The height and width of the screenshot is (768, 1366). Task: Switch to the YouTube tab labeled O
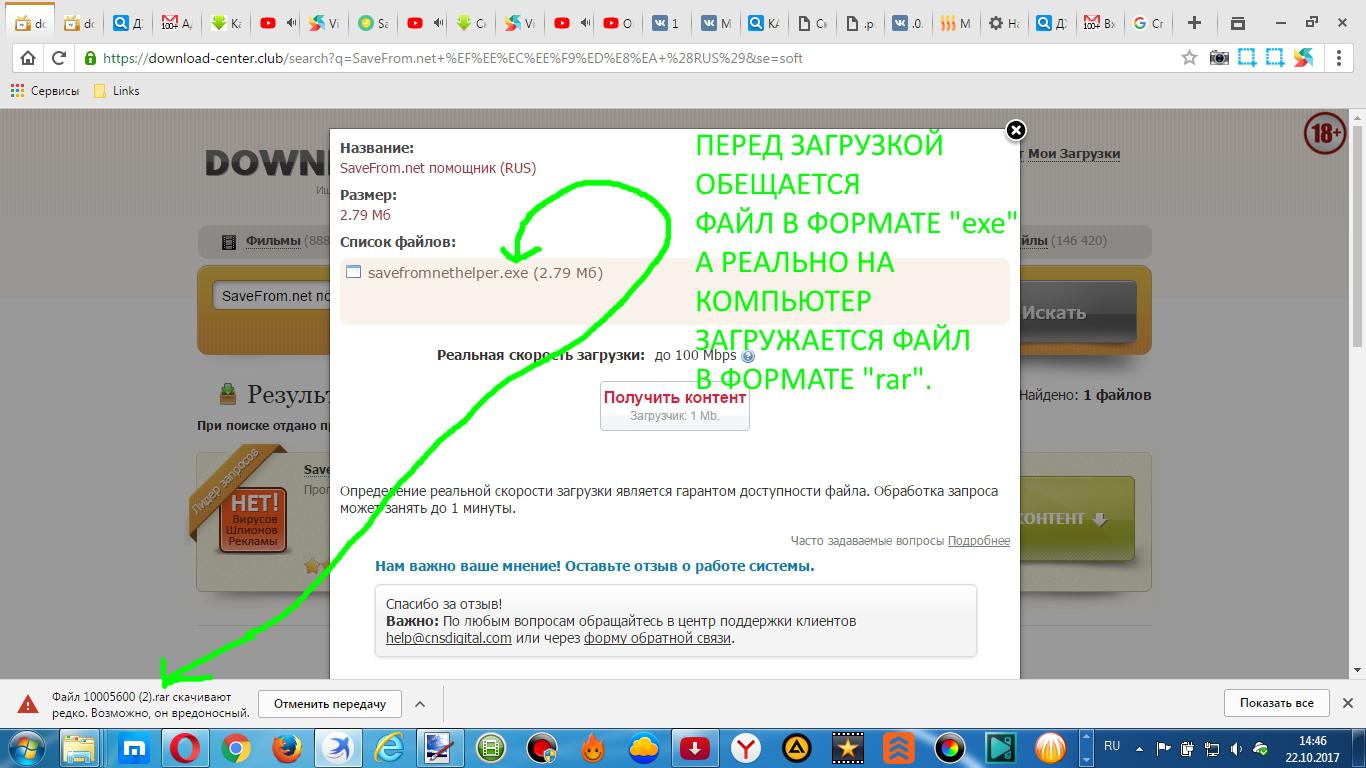(618, 23)
